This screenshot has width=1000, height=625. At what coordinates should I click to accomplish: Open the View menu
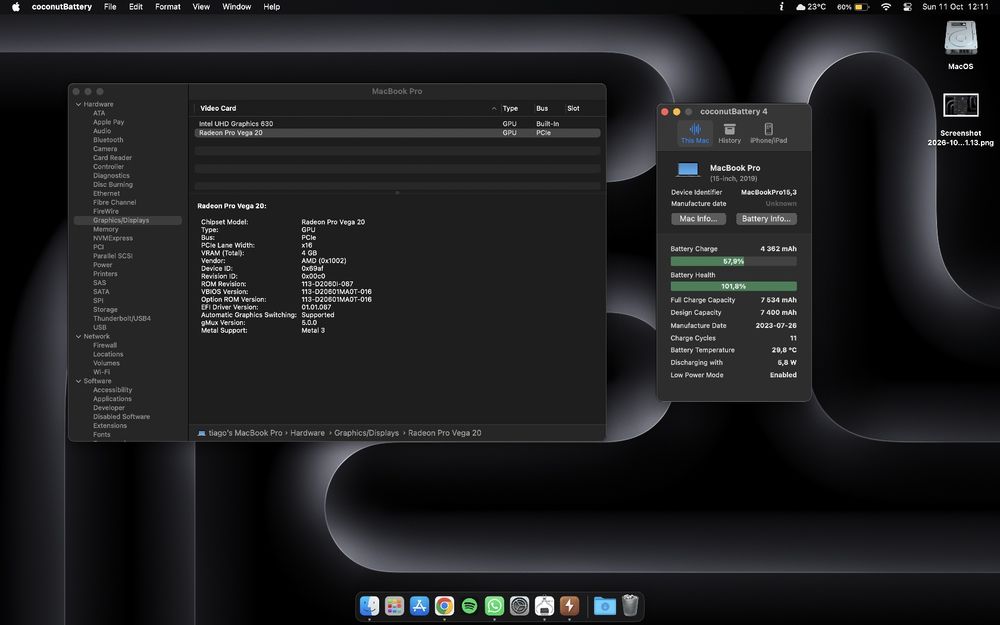pos(202,6)
